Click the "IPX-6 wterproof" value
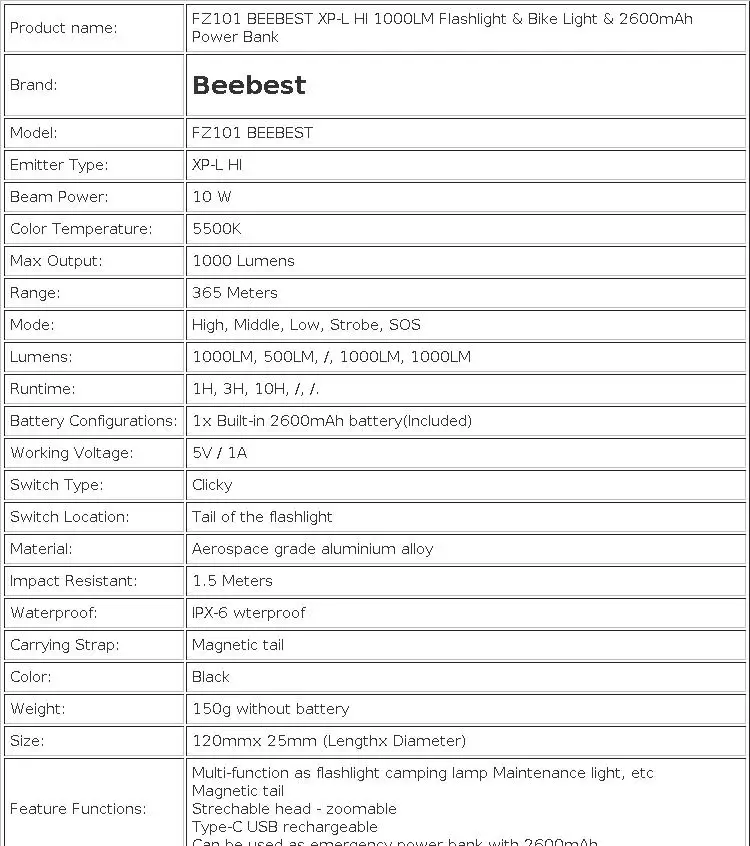This screenshot has width=750, height=846. 248,613
